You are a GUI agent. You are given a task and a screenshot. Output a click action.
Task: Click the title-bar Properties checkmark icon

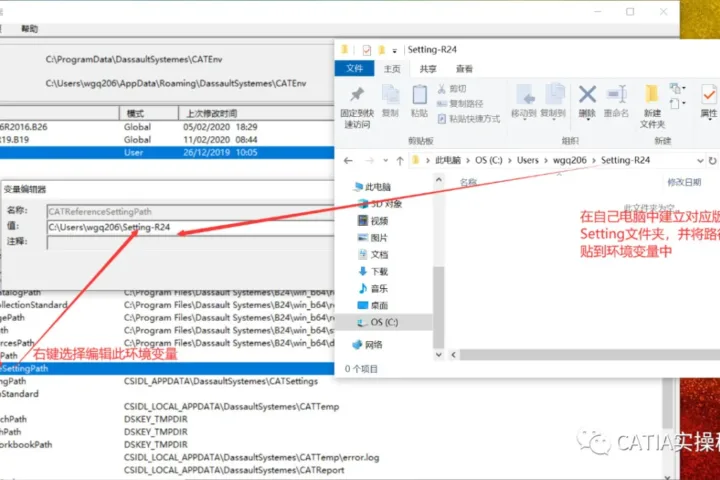pyautogui.click(x=366, y=50)
